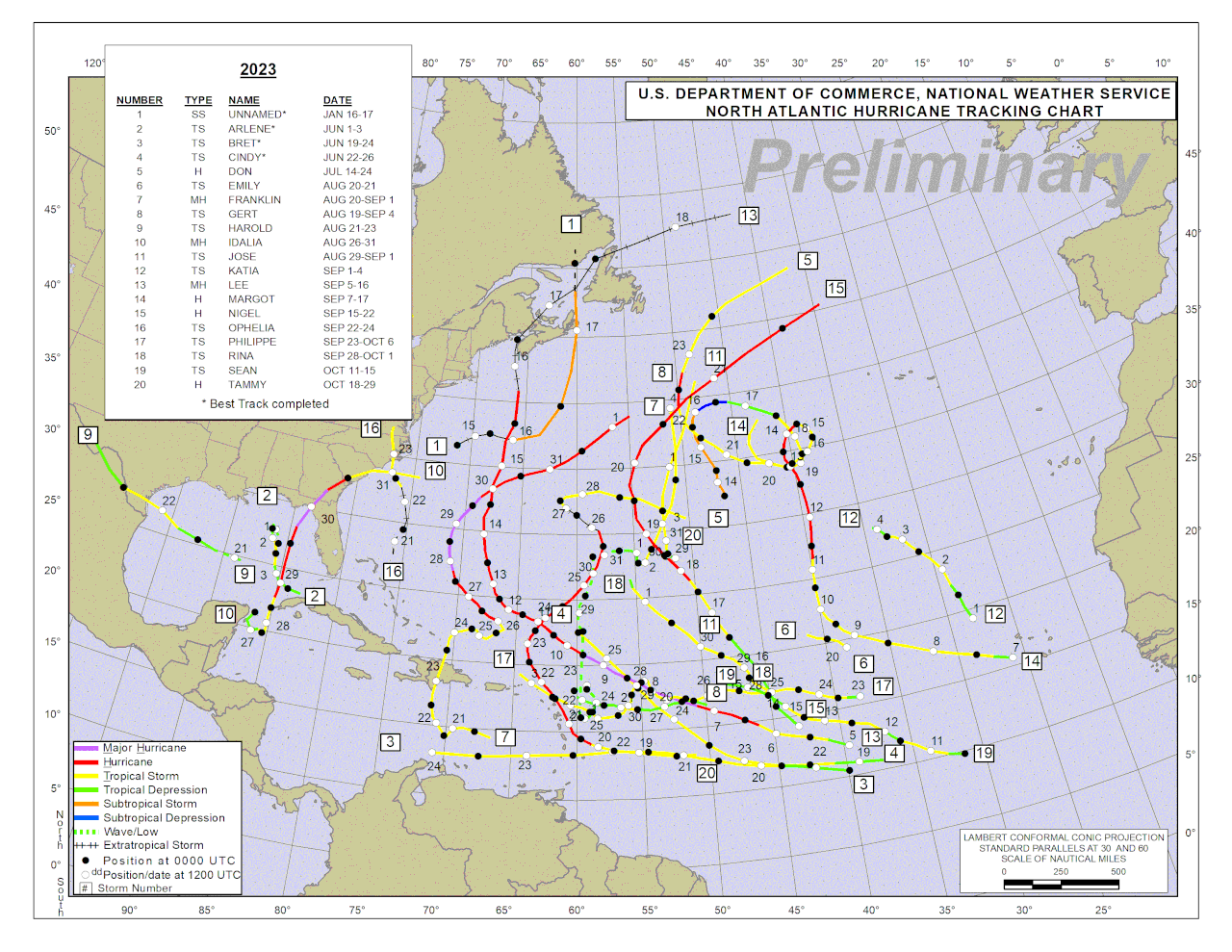Select the HAROLD storm name

pyautogui.click(x=250, y=228)
